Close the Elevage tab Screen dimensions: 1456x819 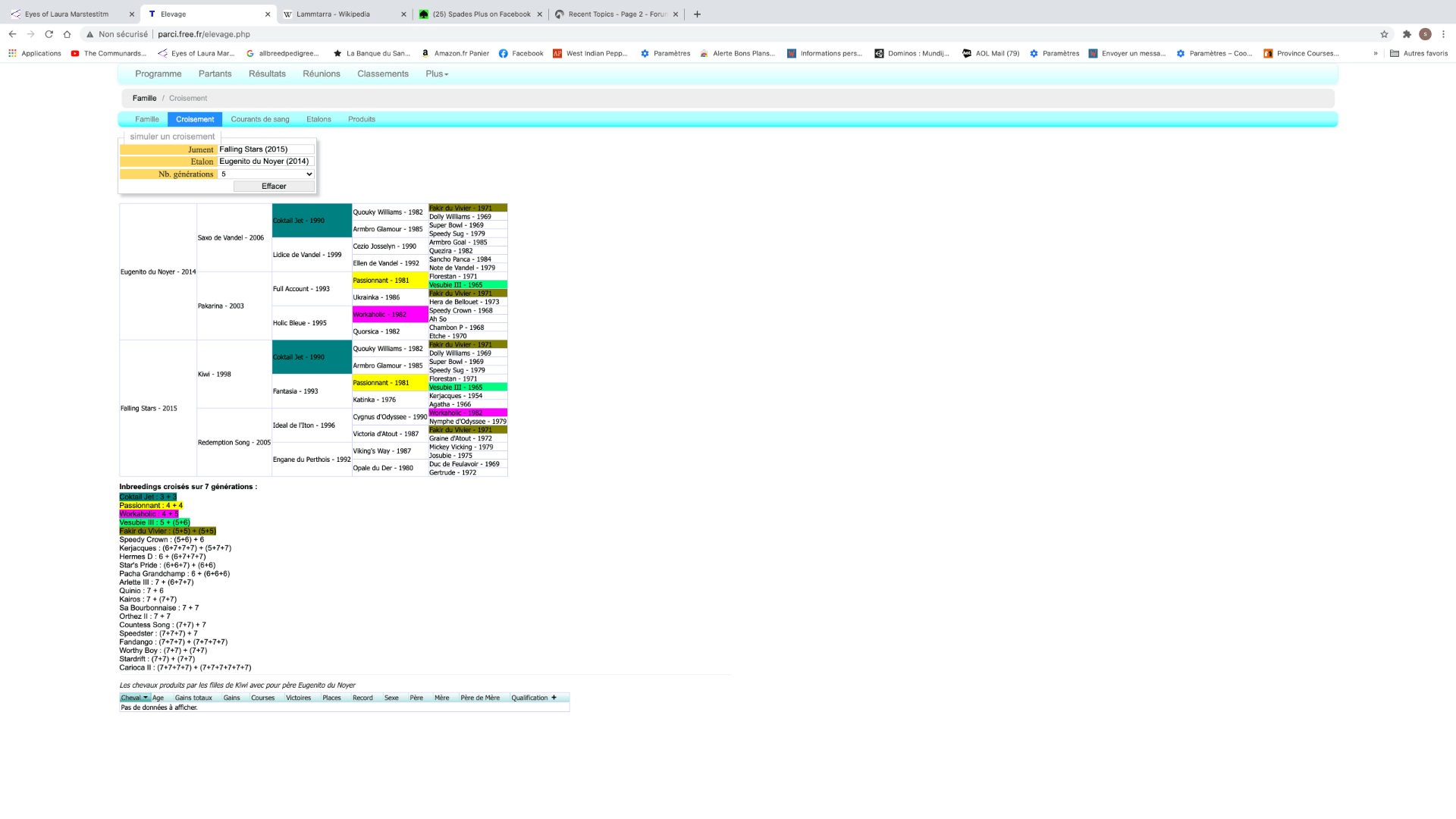[268, 14]
